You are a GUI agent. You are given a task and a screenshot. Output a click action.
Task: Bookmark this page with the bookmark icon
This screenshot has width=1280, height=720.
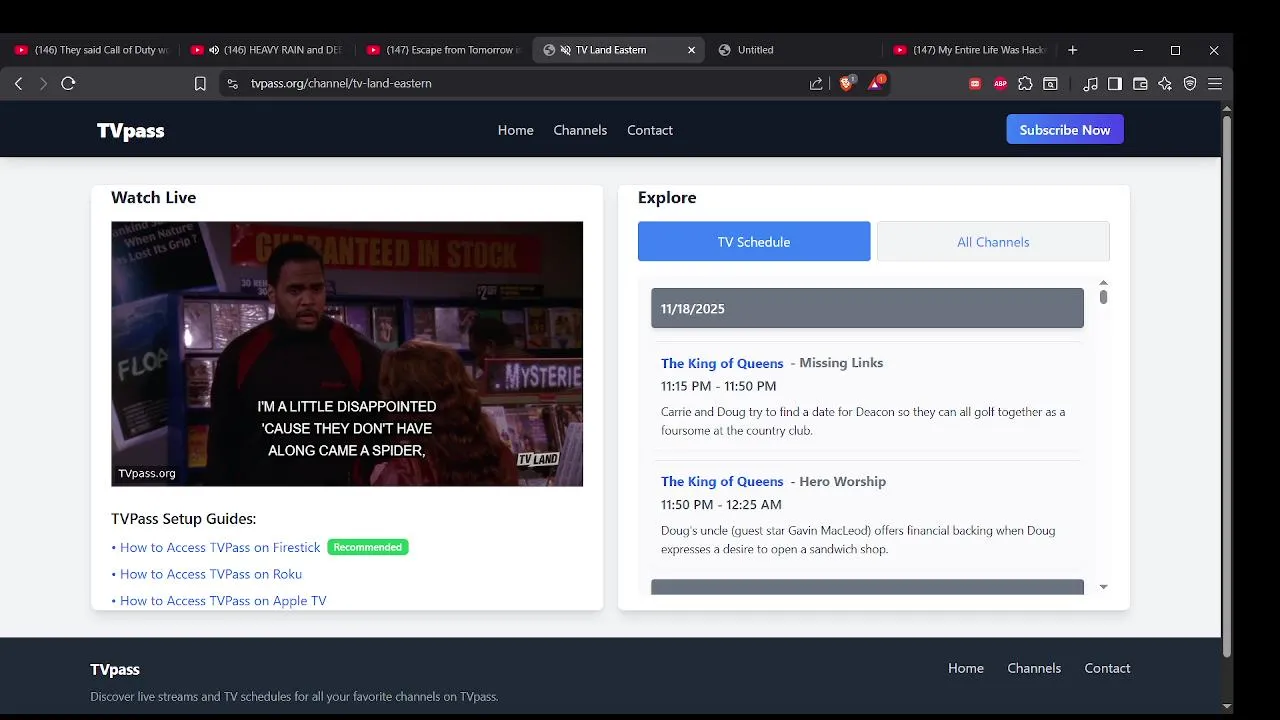tap(200, 84)
